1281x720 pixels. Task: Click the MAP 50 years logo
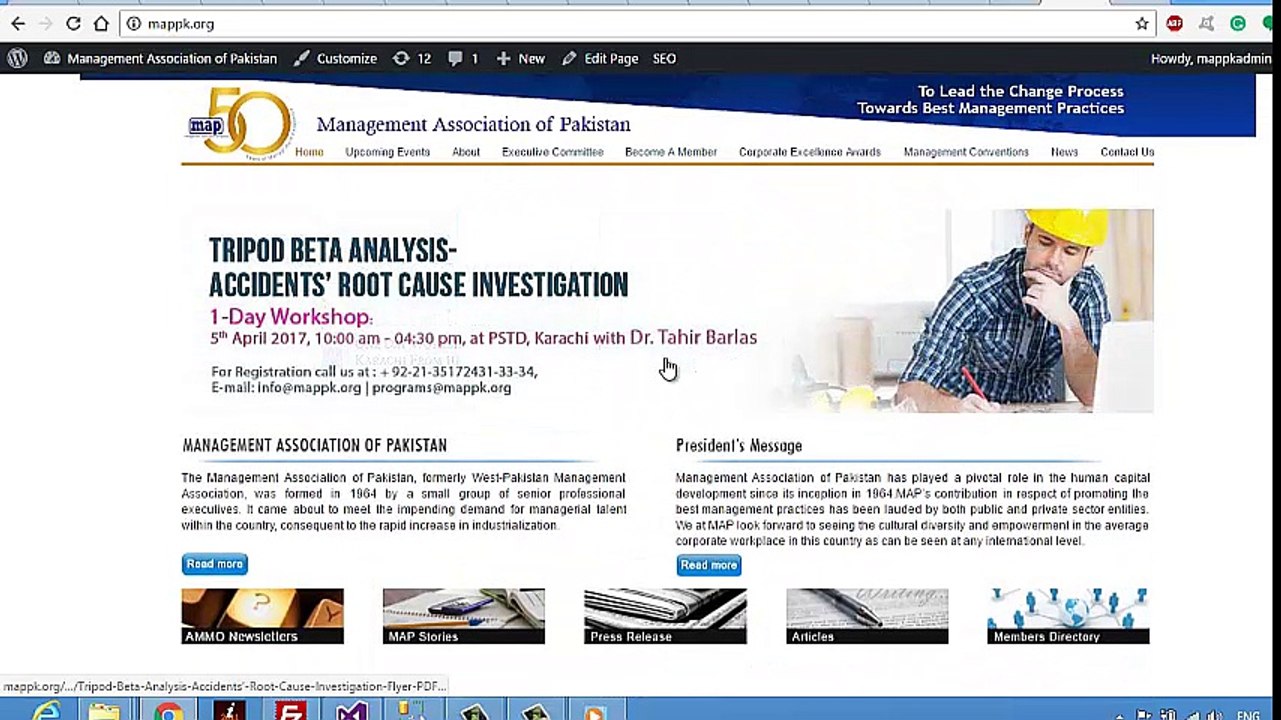click(x=241, y=124)
